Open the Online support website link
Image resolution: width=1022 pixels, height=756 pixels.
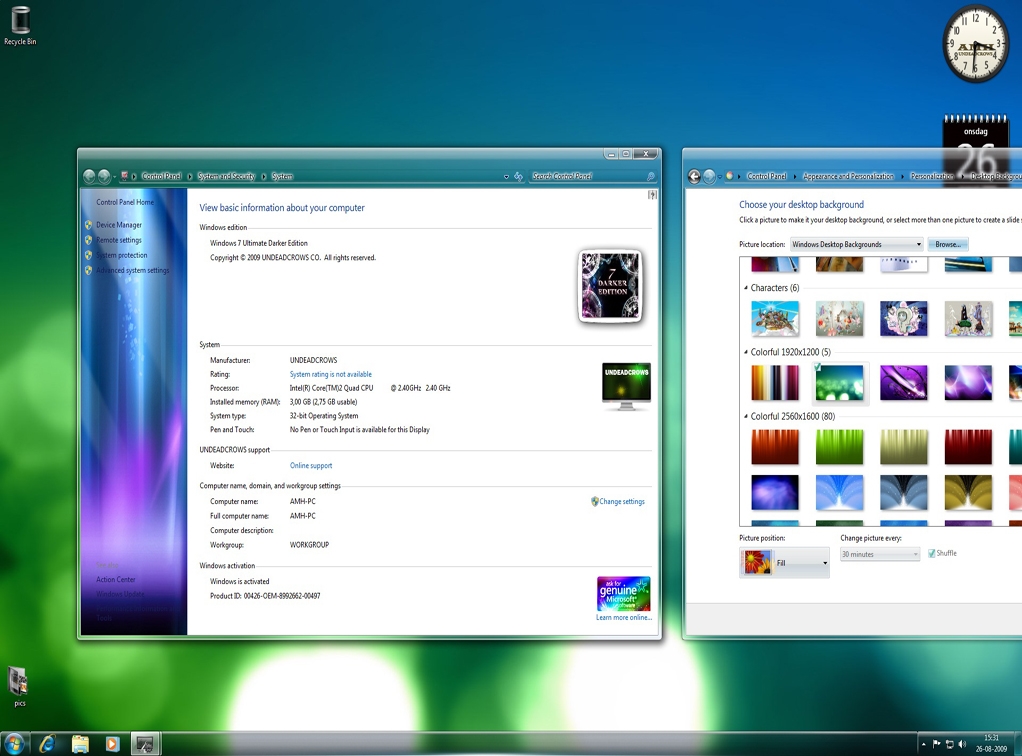[x=311, y=465]
